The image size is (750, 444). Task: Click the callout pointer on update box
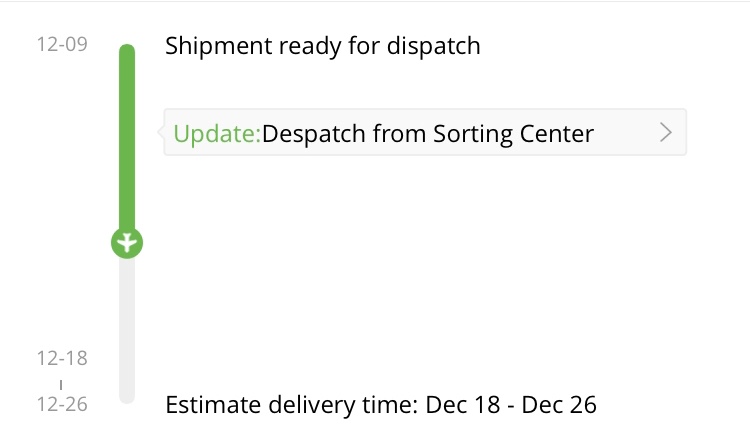pyautogui.click(x=161, y=132)
